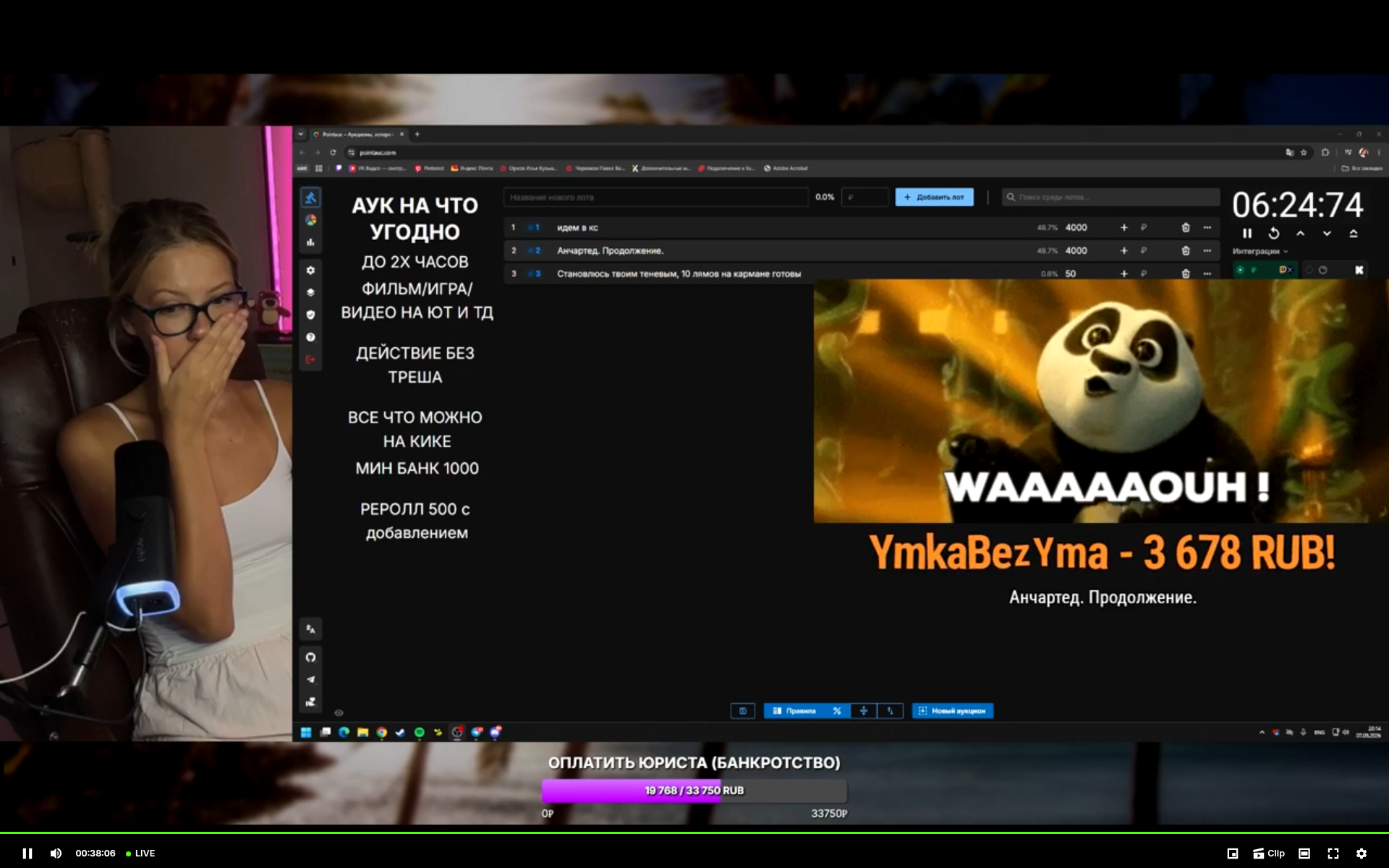Open more options for 'Анчартед. Продолжение.' lot

click(x=1207, y=250)
